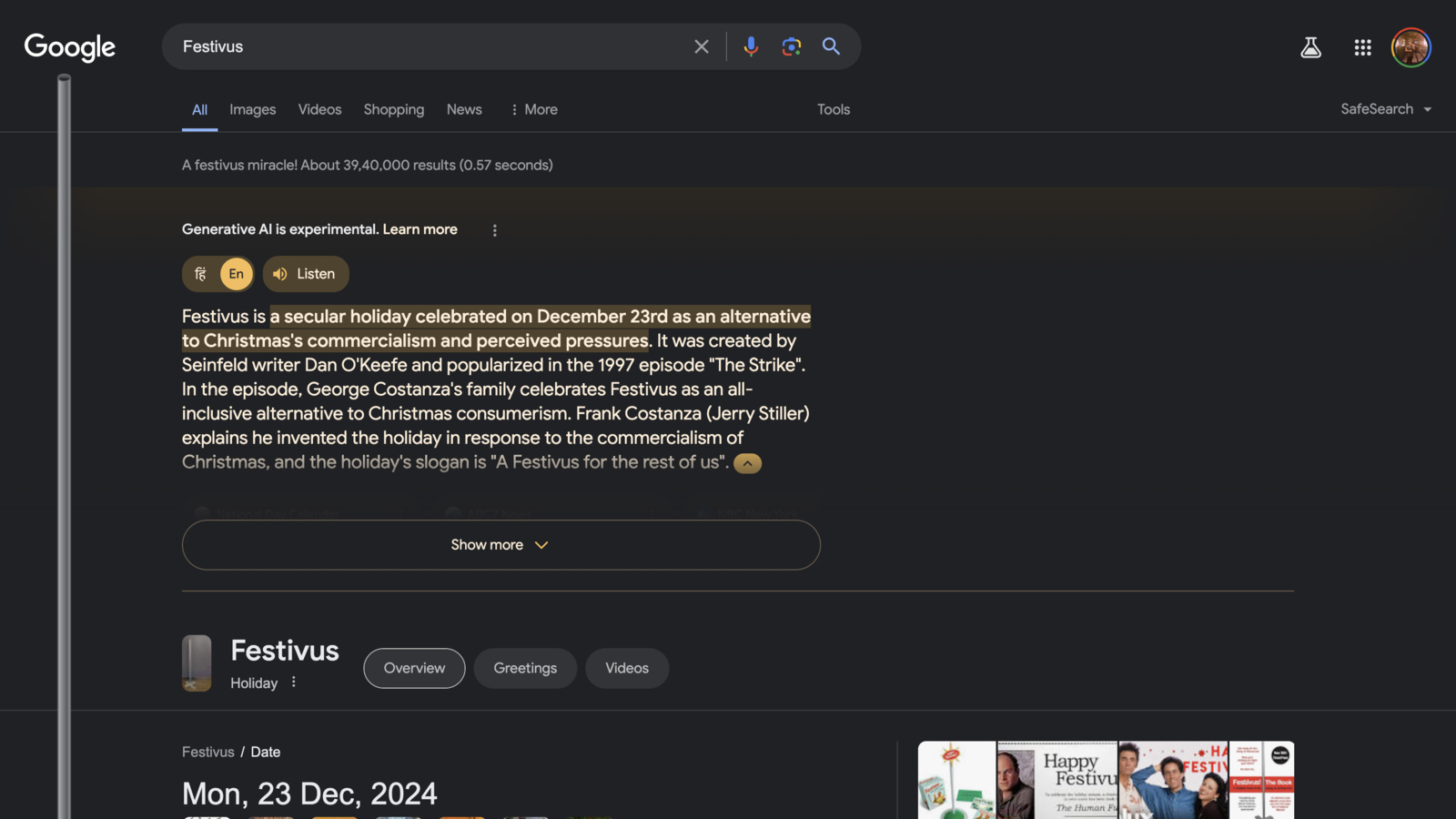The image size is (1456, 819).
Task: Open your Google account profile picture
Action: coord(1410,47)
